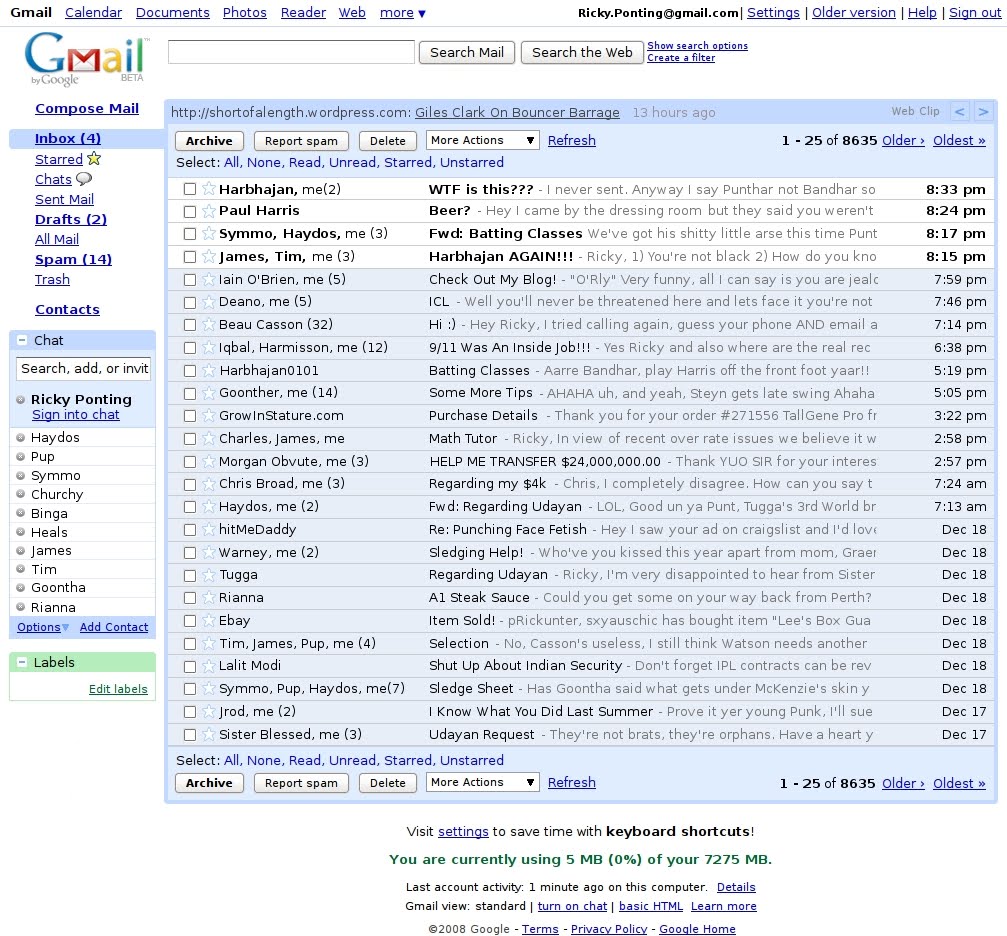The width and height of the screenshot is (1007, 936).
Task: Star the Beau Casson email
Action: point(208,324)
